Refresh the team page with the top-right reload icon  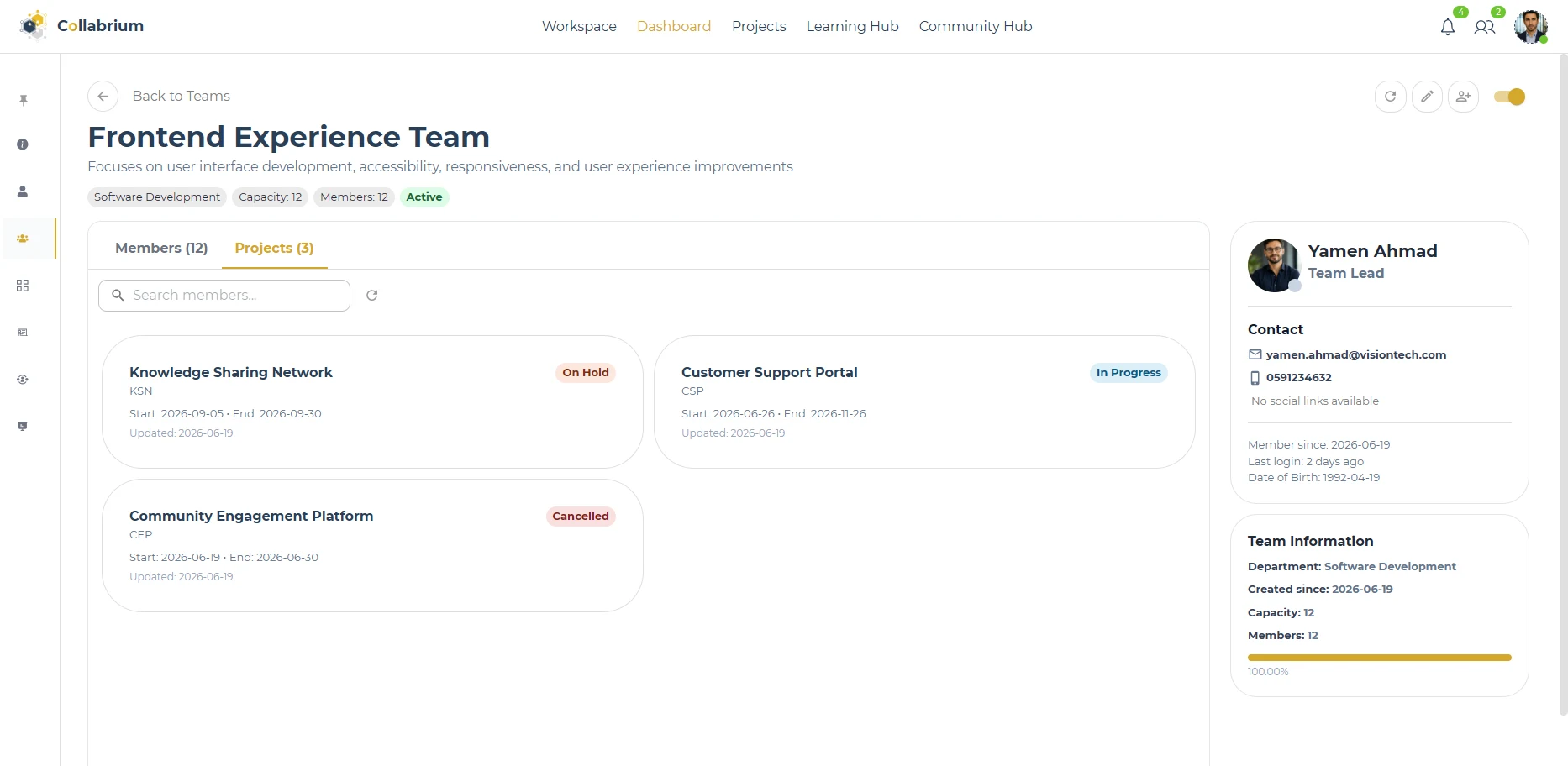[1391, 97]
